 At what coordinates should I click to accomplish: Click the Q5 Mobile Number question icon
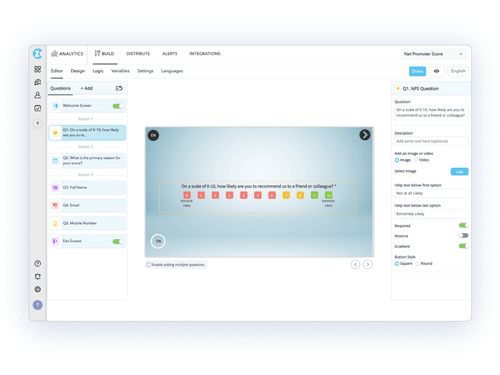[55, 223]
